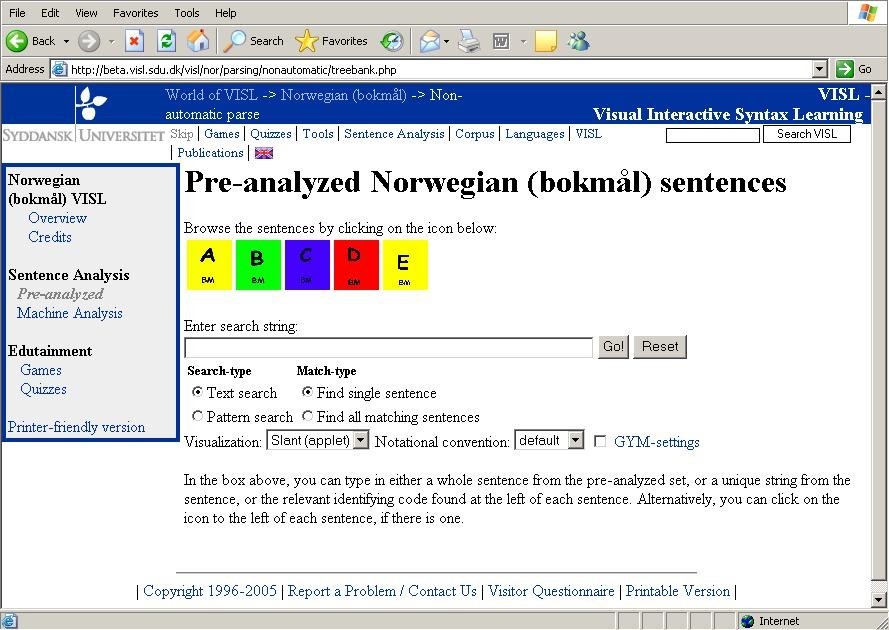The height and width of the screenshot is (630, 889).
Task: Open the Tools menu in menu bar
Action: pyautogui.click(x=186, y=13)
